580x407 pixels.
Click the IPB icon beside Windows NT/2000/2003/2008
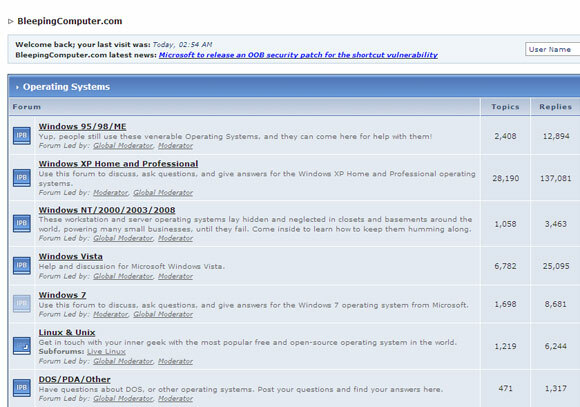22,223
